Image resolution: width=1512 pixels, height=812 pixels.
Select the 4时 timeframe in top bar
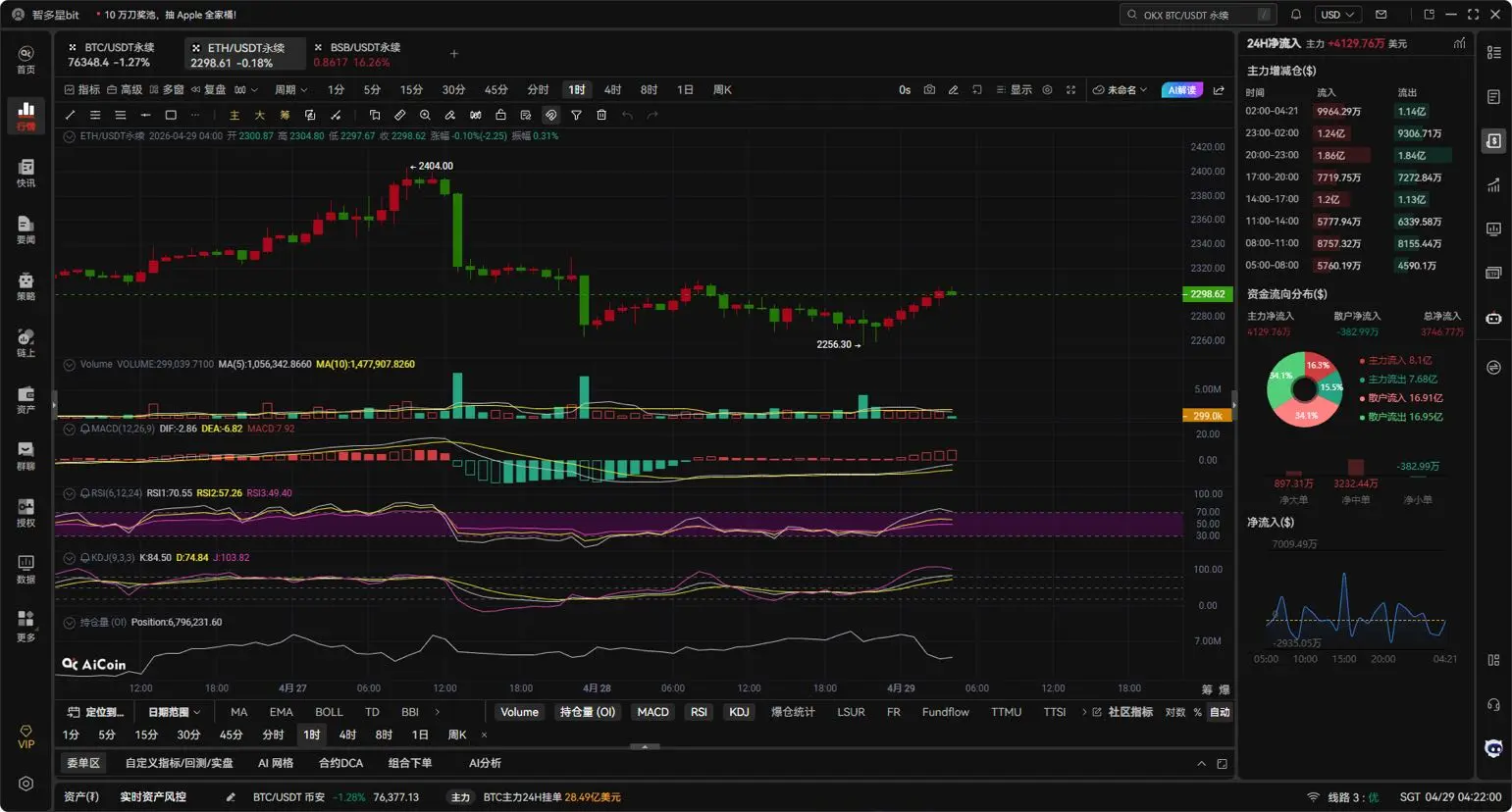pyautogui.click(x=612, y=89)
